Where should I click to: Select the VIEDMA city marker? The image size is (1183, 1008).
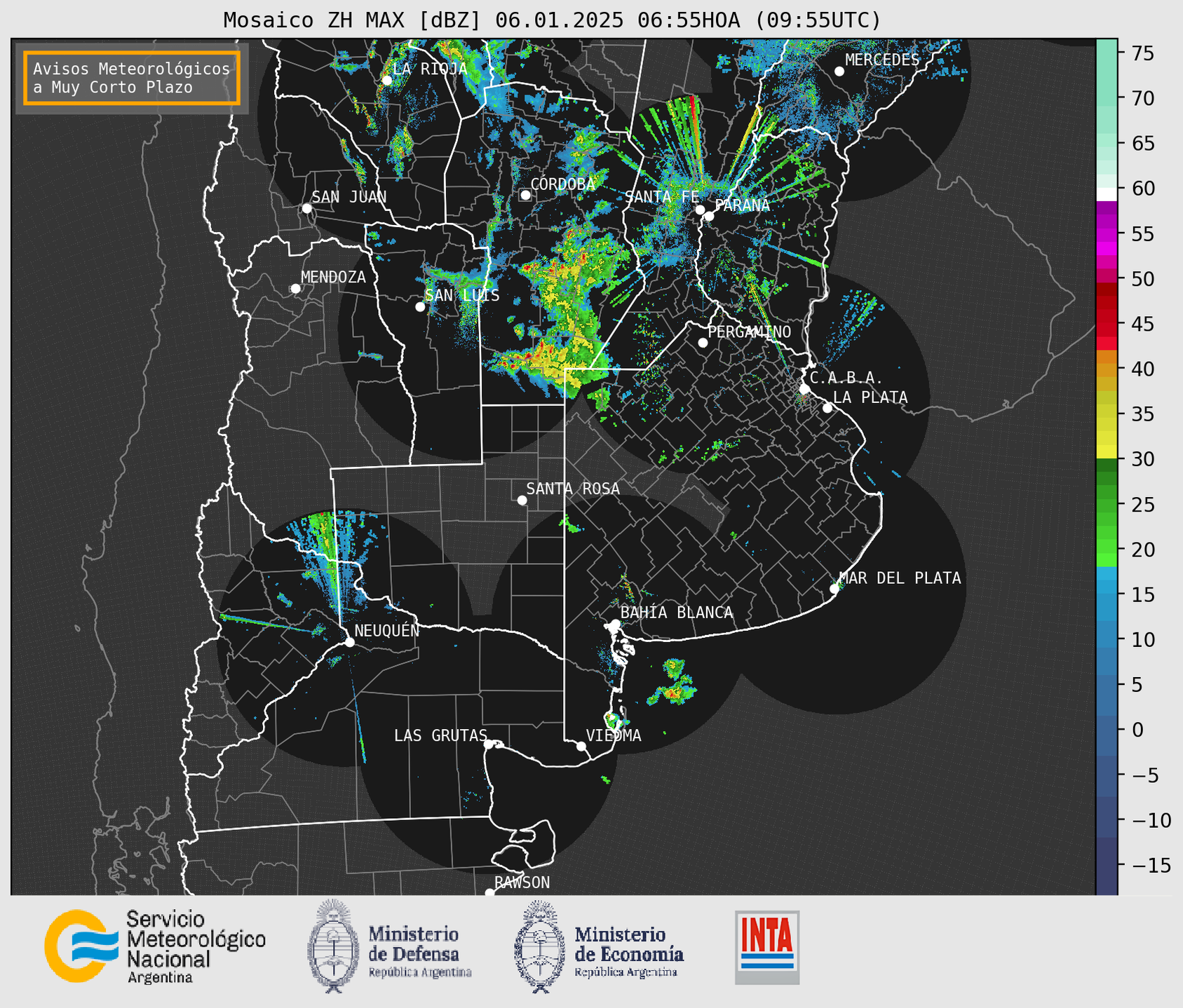click(x=581, y=746)
